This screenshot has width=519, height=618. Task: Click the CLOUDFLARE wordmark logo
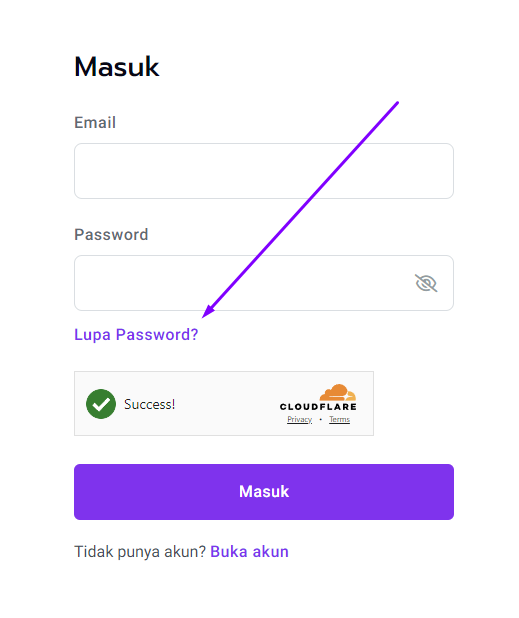pyautogui.click(x=318, y=406)
